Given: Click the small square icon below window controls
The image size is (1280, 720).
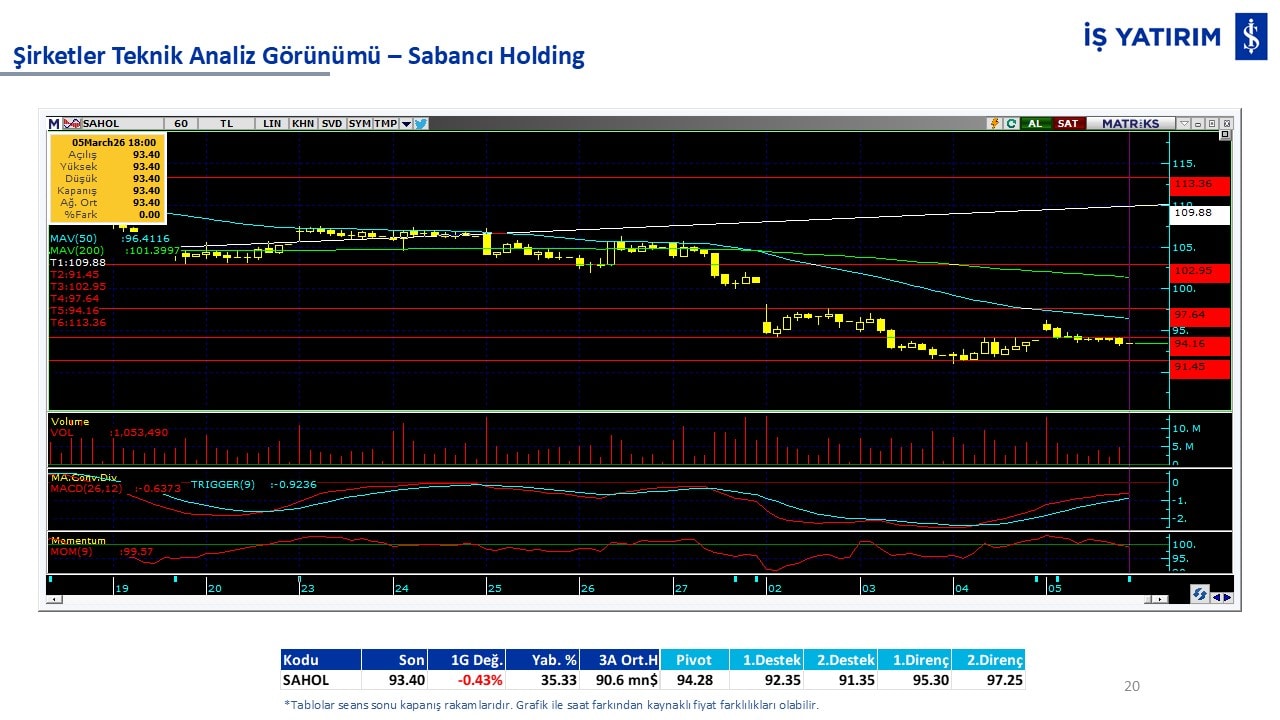Looking at the screenshot, I should coord(1225,135).
